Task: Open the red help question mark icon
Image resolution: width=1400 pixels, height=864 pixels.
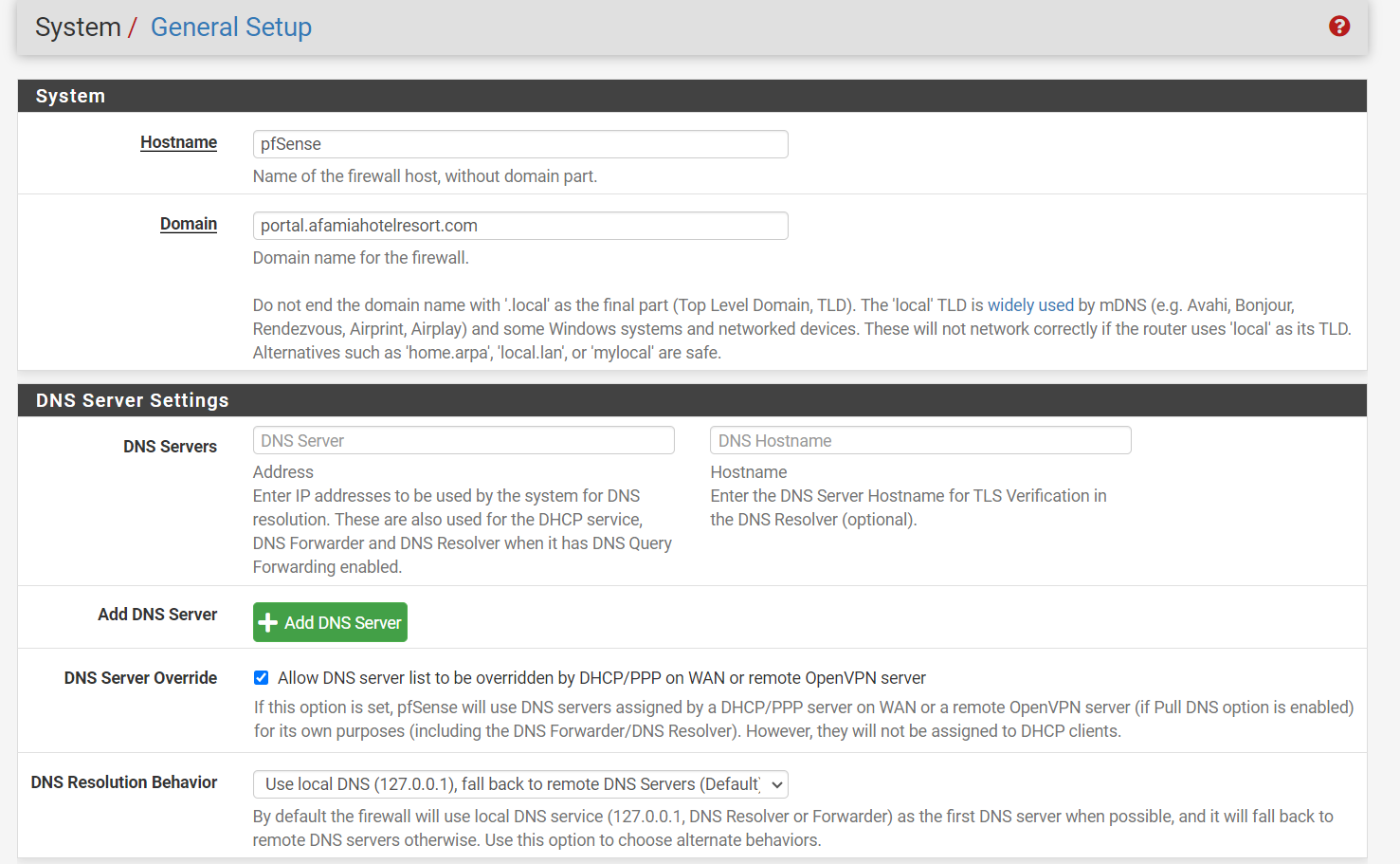Action: click(x=1338, y=27)
